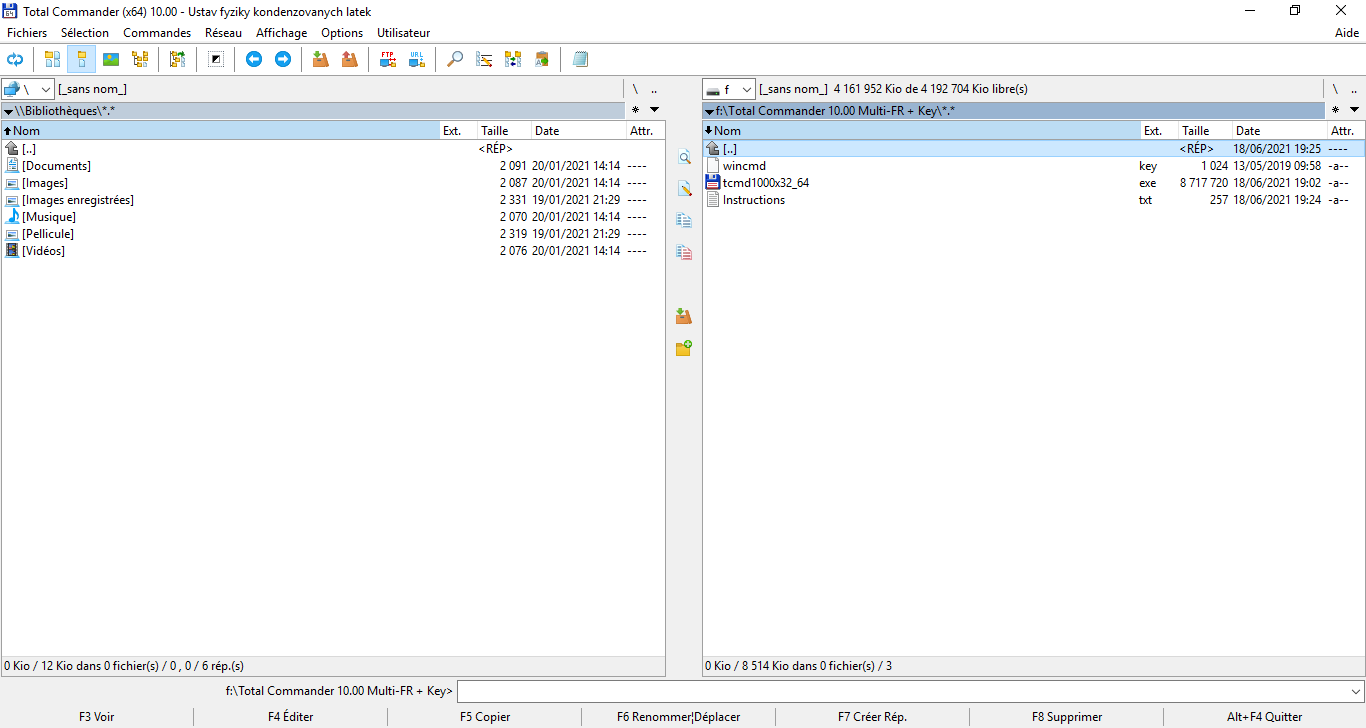Screen dimensions: 1366x728
Task: Click the pack files toolbar icon
Action: (x=320, y=59)
